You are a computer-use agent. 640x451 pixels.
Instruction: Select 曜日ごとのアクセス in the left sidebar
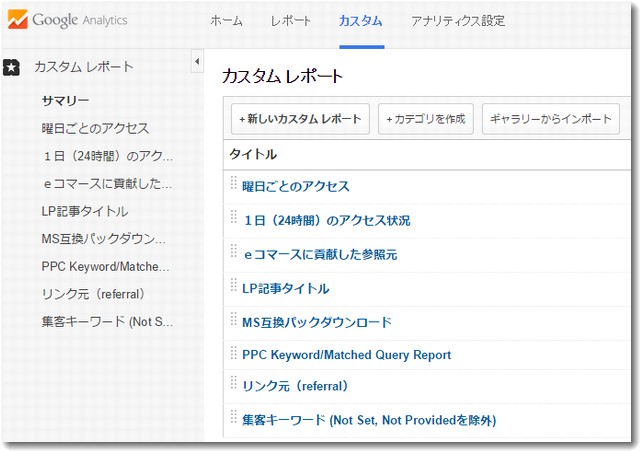[95, 129]
